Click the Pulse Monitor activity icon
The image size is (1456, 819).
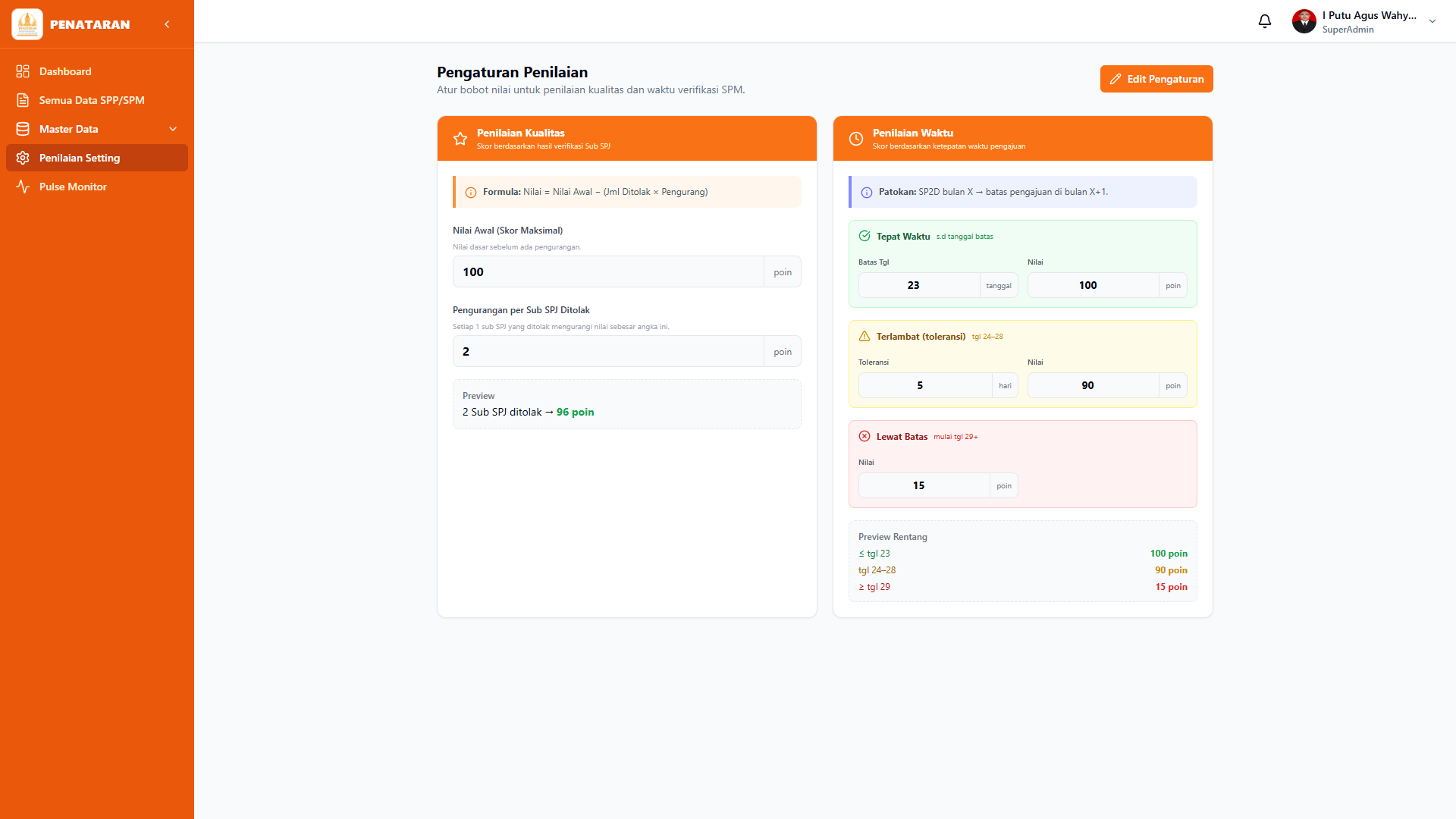23,187
